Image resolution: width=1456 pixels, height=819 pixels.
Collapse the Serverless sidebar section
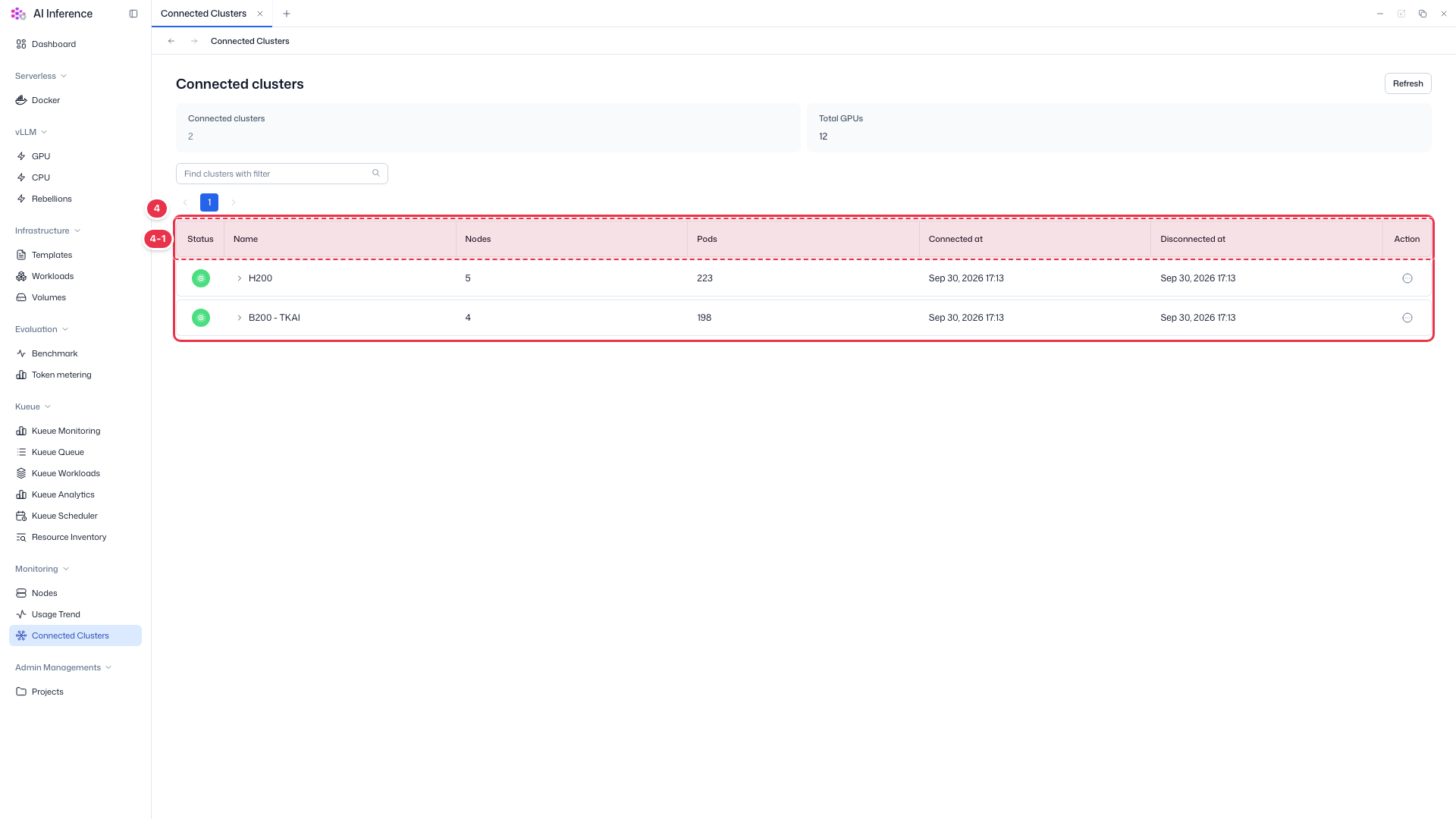[41, 76]
